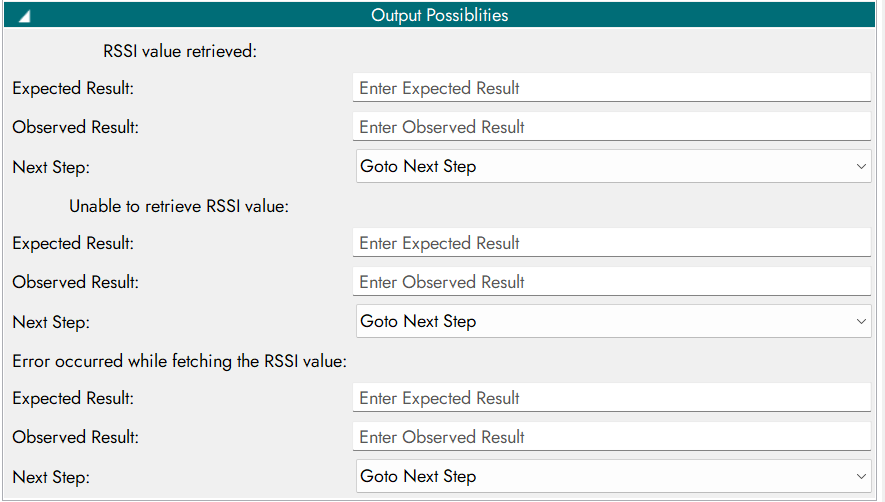Click Observed Result label under RSSI value retrieved

click(75, 127)
